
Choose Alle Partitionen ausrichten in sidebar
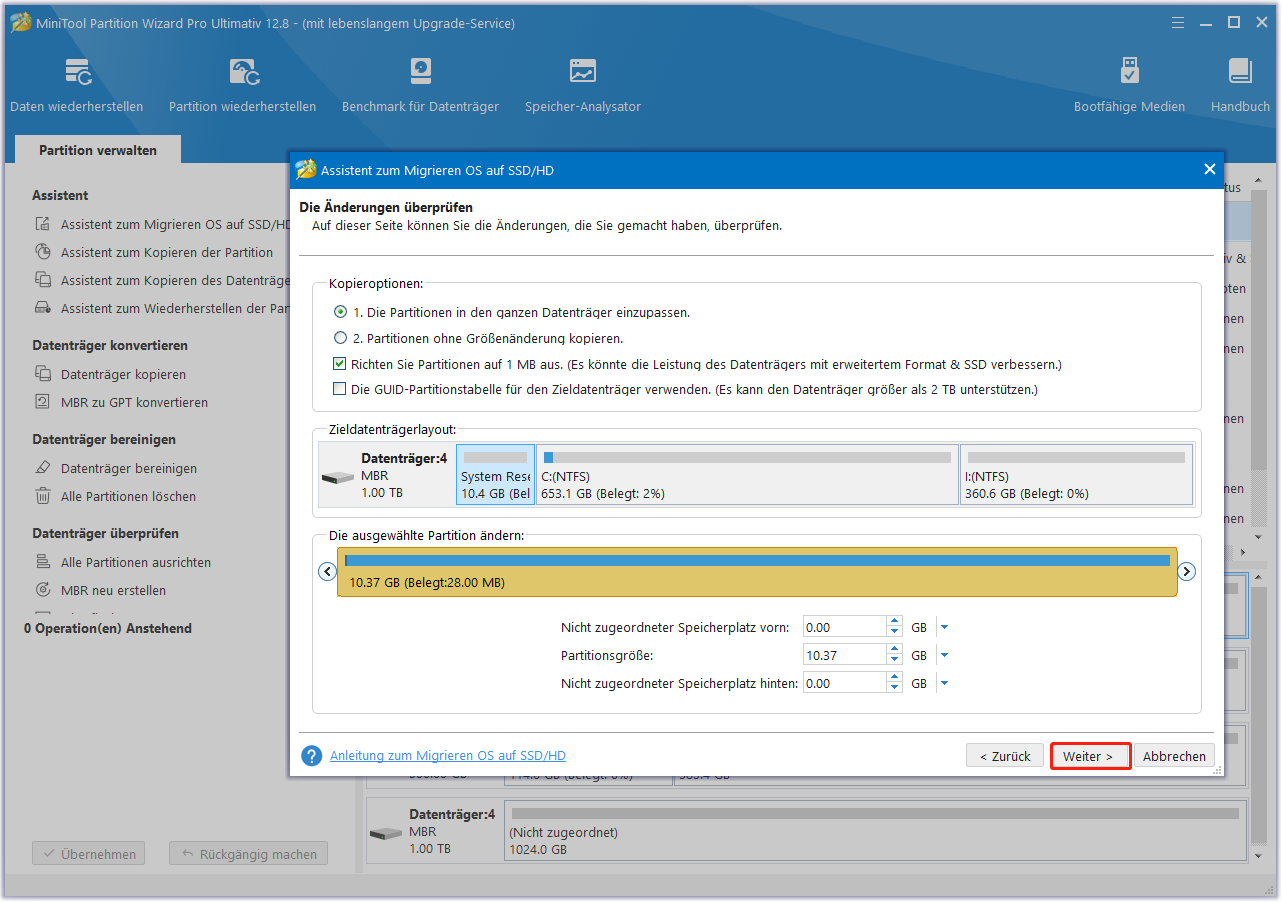click(136, 562)
